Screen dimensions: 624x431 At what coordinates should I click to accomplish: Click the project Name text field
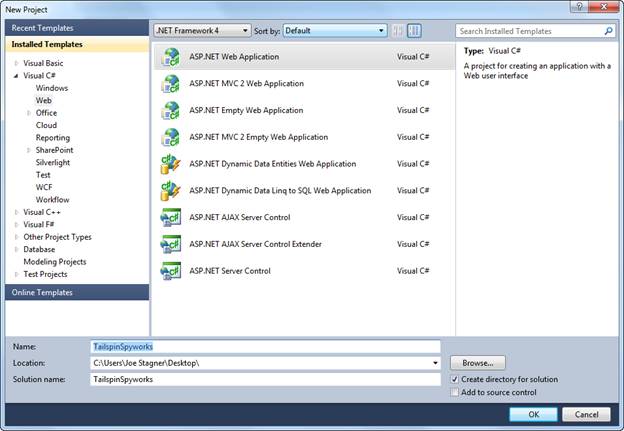click(265, 347)
